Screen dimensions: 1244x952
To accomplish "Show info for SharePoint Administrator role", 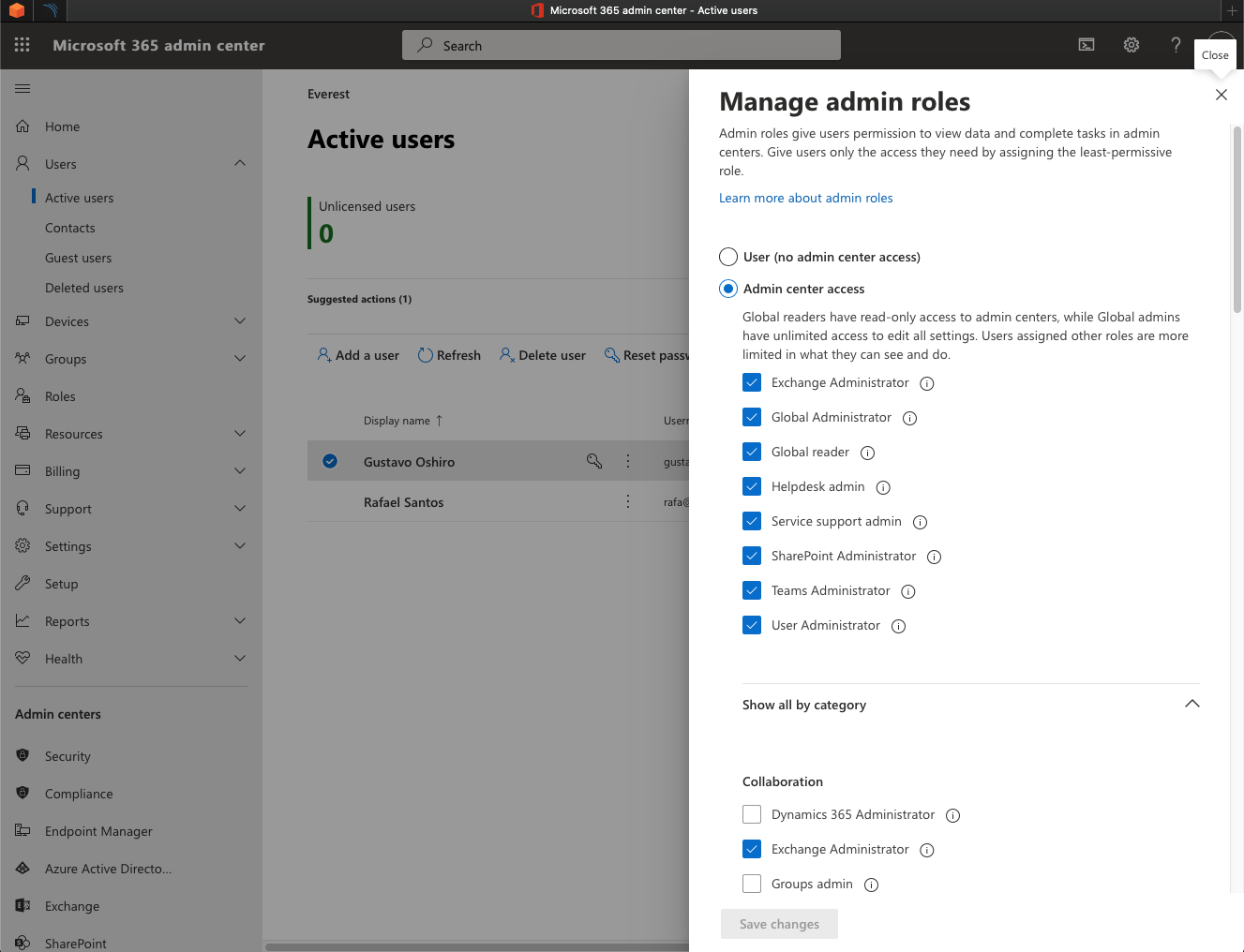I will (934, 557).
